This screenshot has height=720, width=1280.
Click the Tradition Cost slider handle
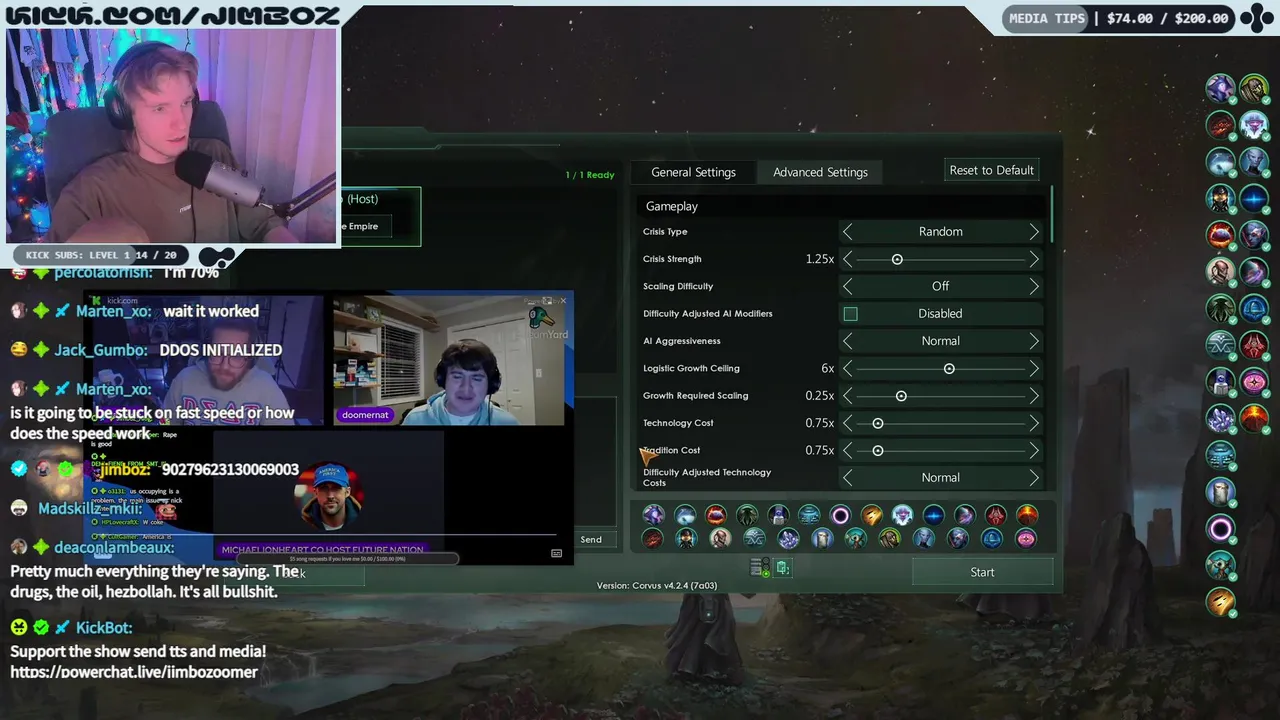tap(878, 451)
